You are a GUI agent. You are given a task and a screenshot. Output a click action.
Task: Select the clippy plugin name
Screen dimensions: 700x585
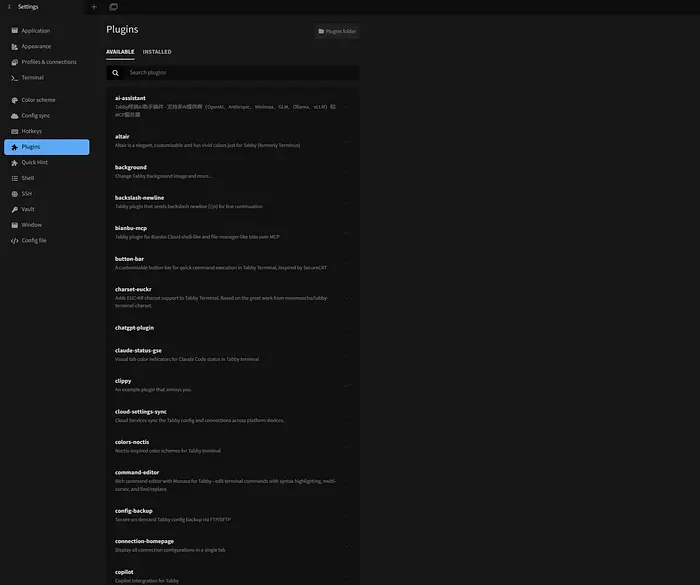pyautogui.click(x=123, y=381)
